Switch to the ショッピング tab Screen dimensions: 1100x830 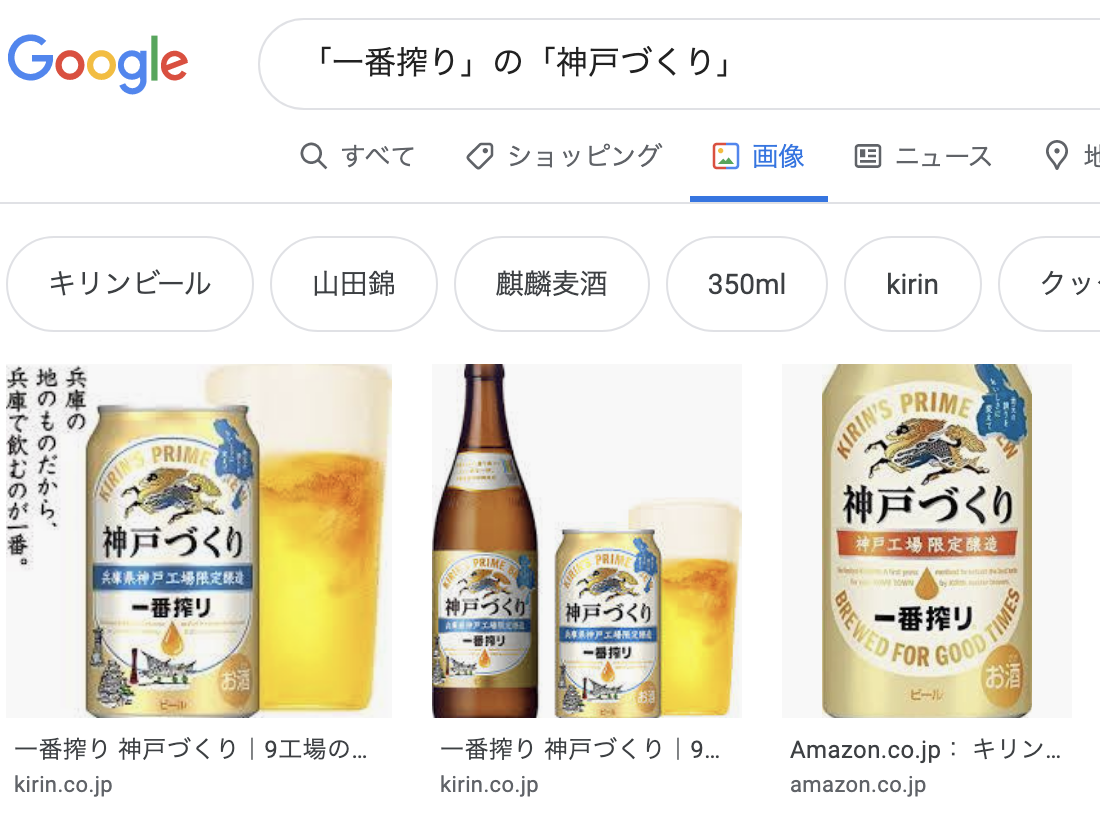pyautogui.click(x=564, y=156)
